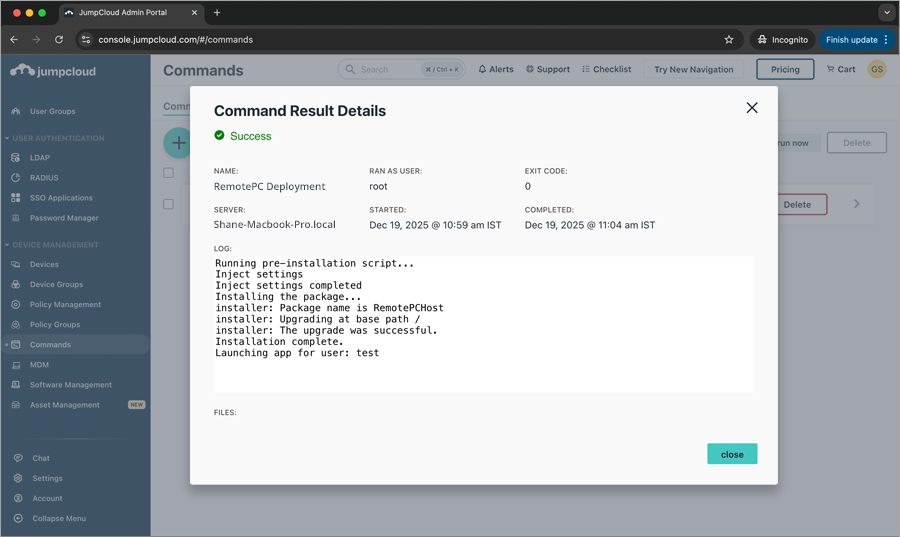Open Settings from the sidebar

[47, 478]
